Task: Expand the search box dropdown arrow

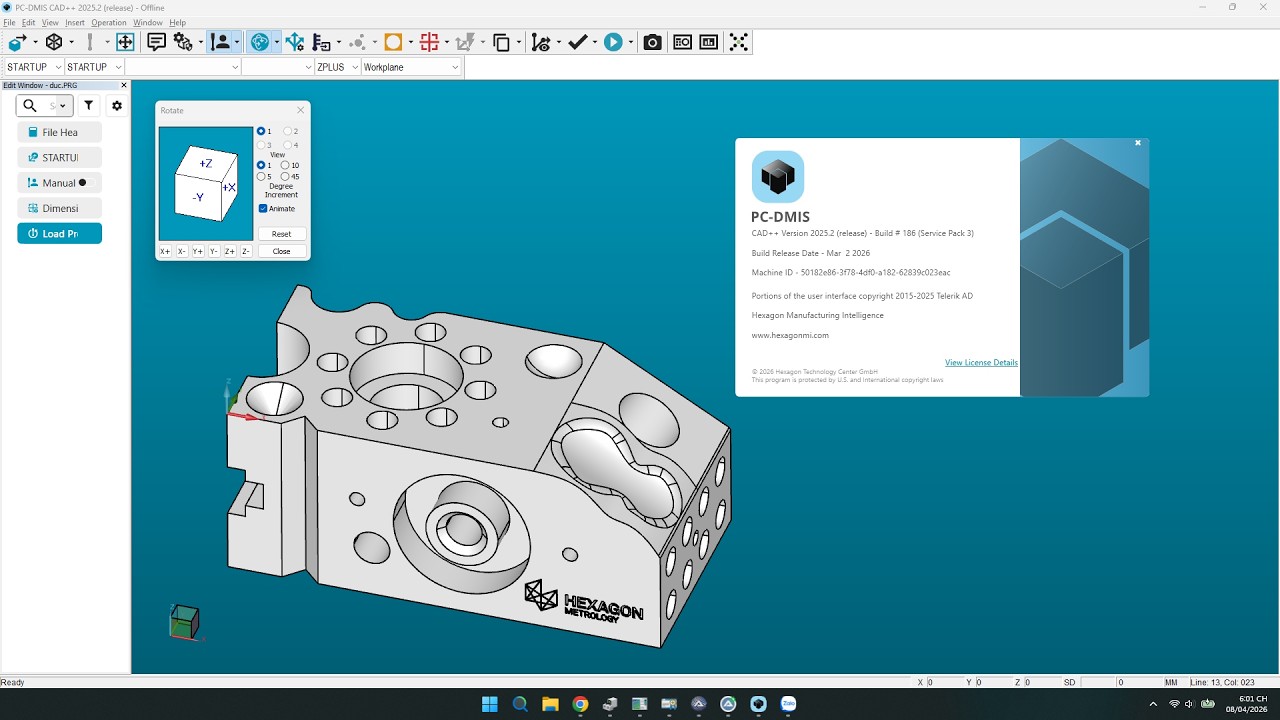Action: [x=63, y=105]
